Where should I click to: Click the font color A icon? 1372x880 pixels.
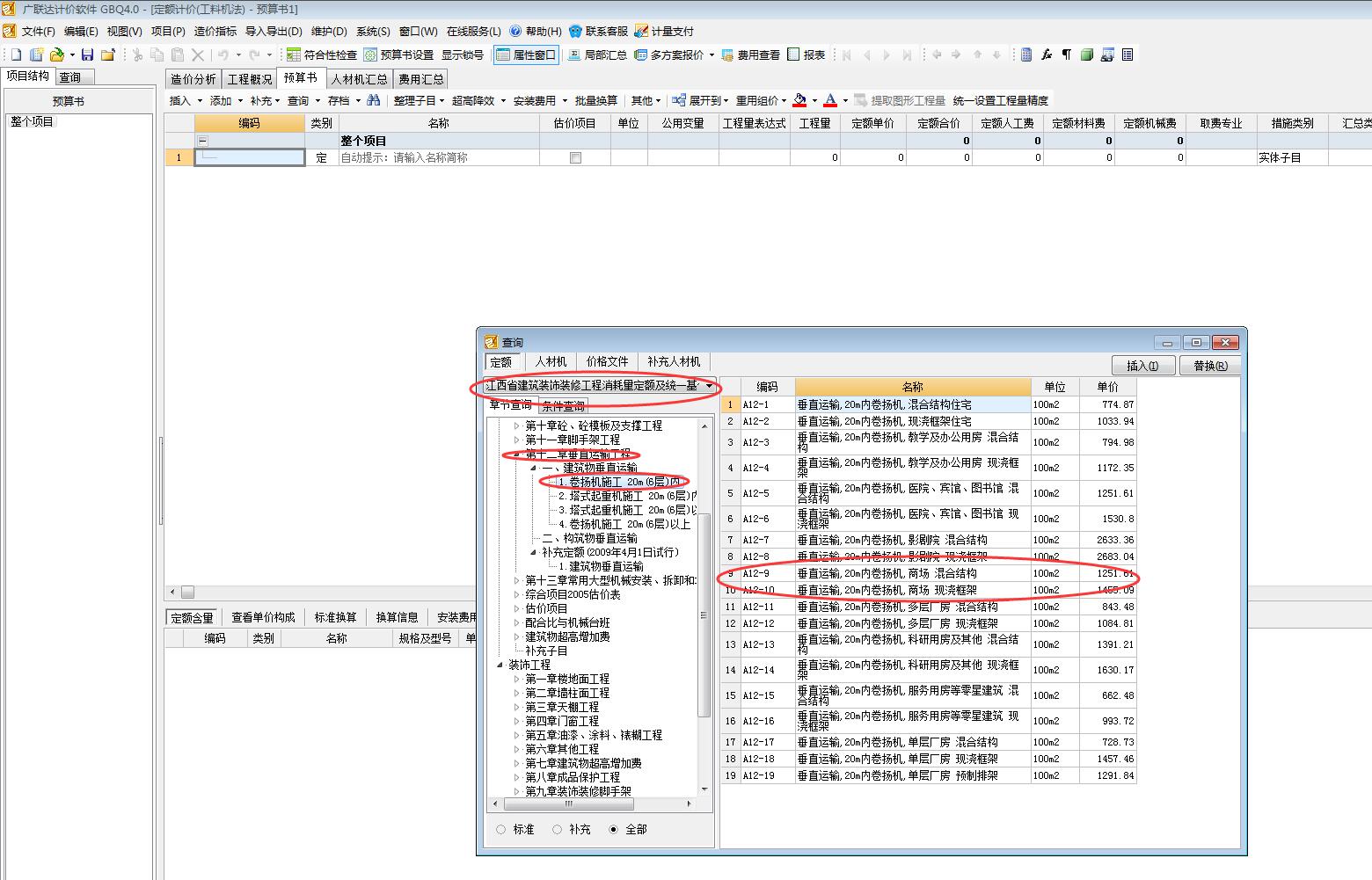(x=830, y=100)
